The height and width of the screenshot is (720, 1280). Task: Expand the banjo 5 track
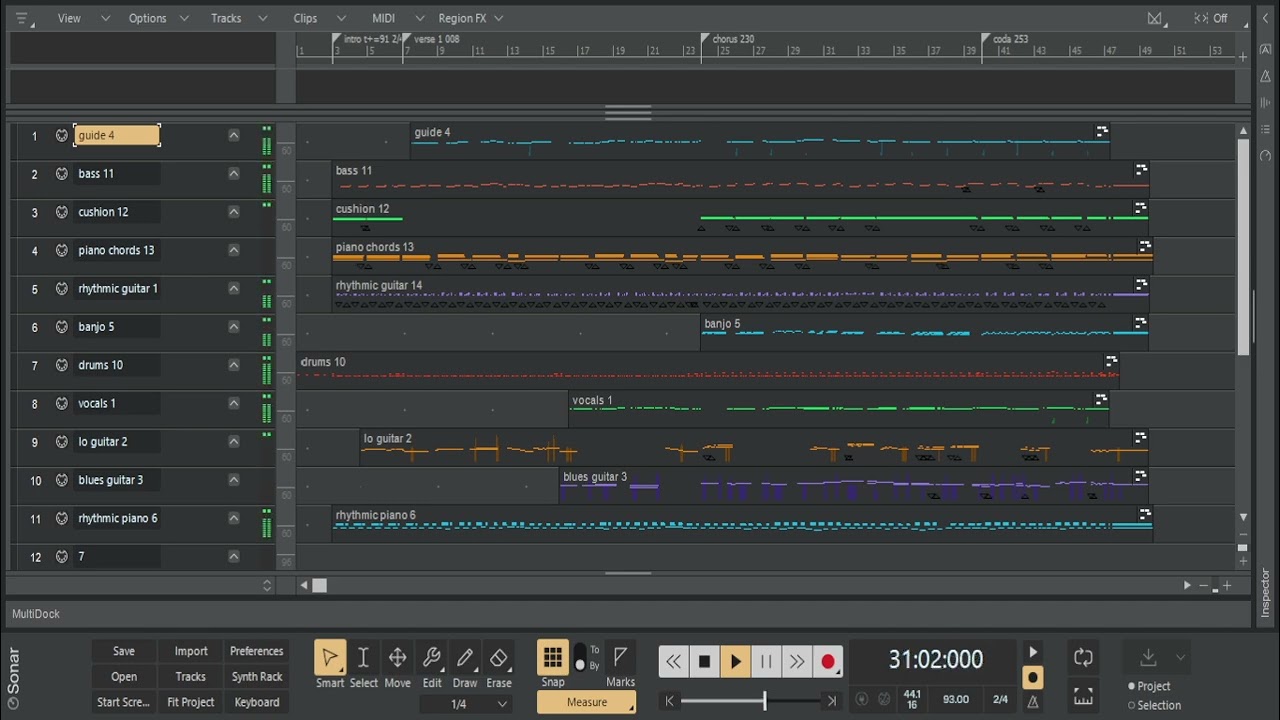pyautogui.click(x=234, y=327)
